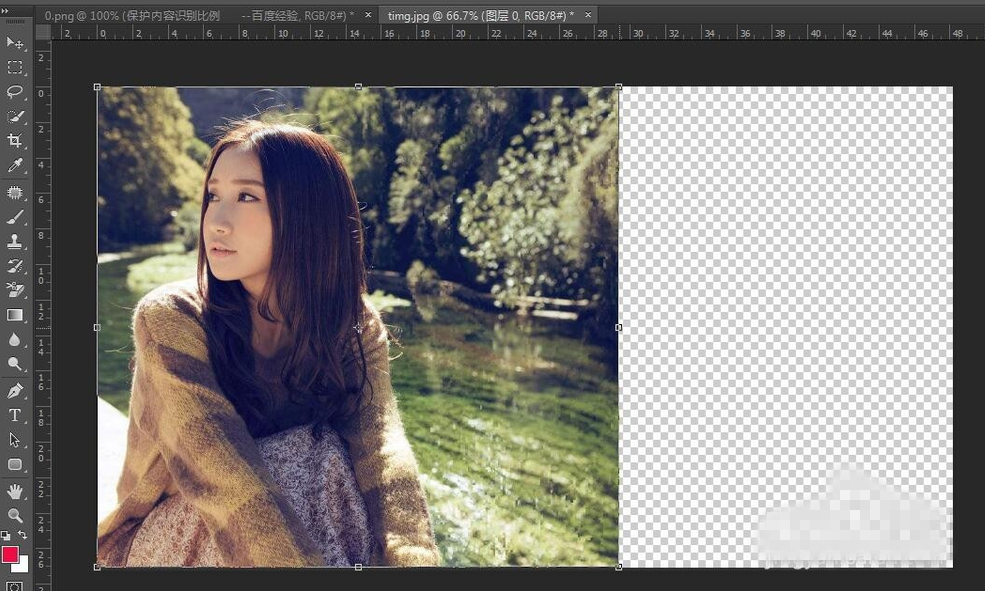Select the Clone Stamp tool
Viewport: 985px width, 591px height.
15,241
